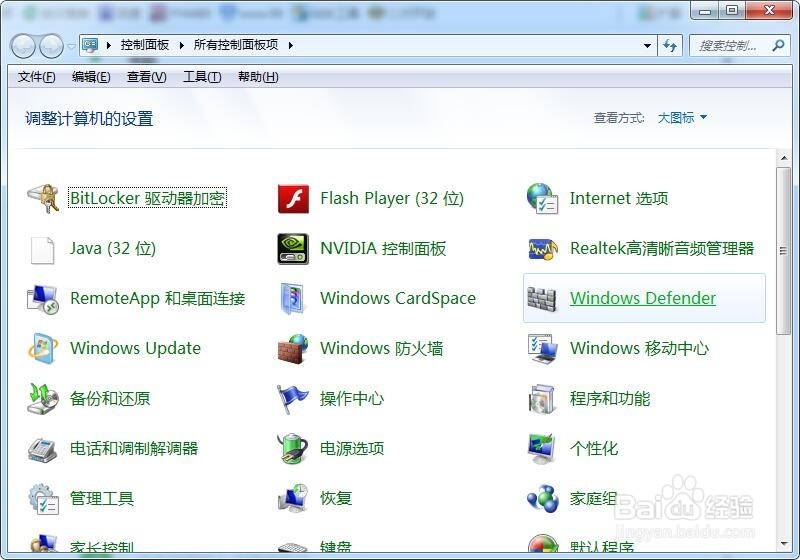Expand the arrow after 所有控制面板项 breadcrumb
Viewport: 800px width, 560px height.
[x=290, y=45]
